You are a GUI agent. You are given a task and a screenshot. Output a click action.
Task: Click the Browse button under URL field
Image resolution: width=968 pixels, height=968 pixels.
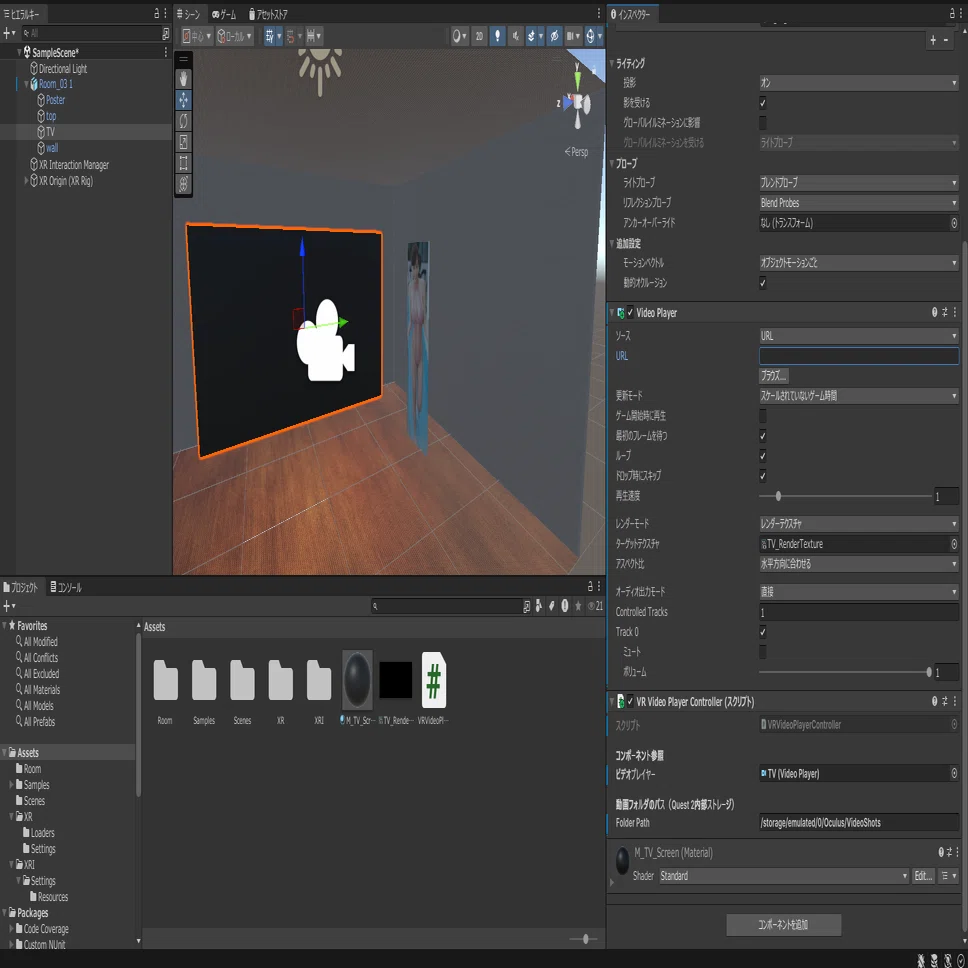(x=774, y=376)
